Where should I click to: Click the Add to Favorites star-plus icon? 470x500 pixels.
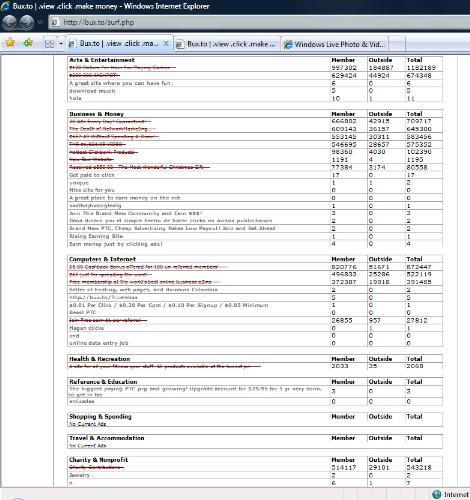coord(28,43)
